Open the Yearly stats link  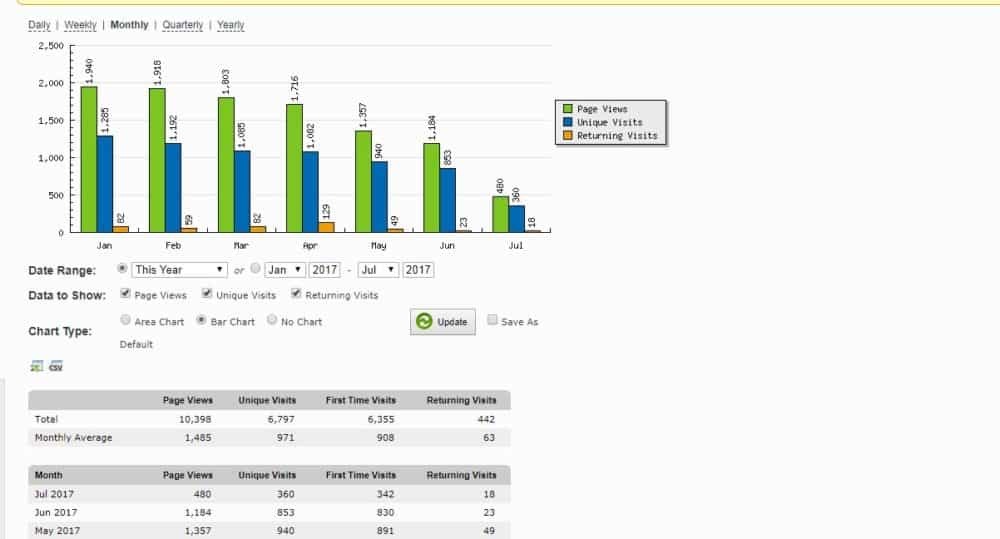click(x=230, y=25)
